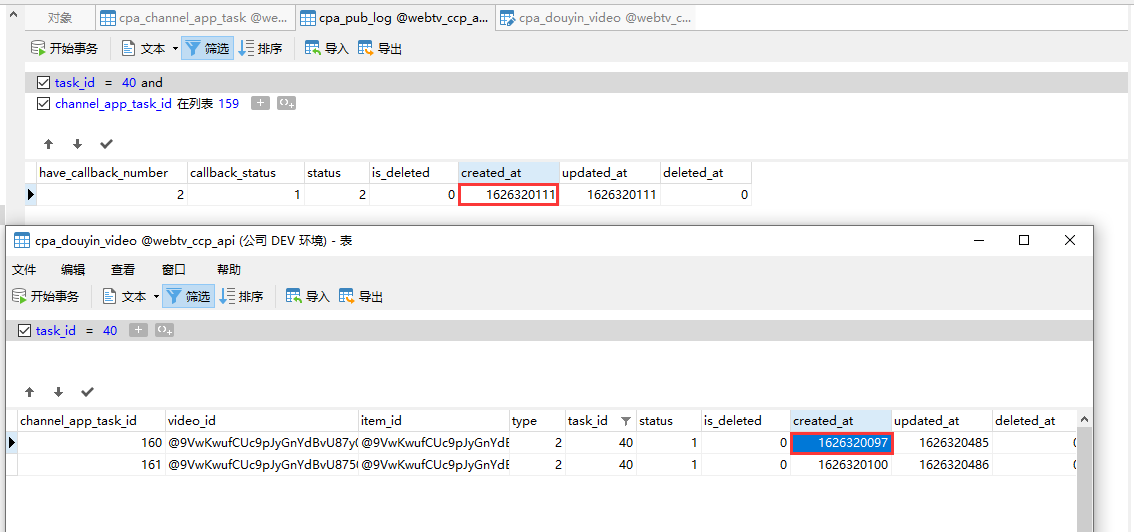The height and width of the screenshot is (532, 1134).
Task: Click value 159 in channel_app_task_id filter
Action: 229,103
